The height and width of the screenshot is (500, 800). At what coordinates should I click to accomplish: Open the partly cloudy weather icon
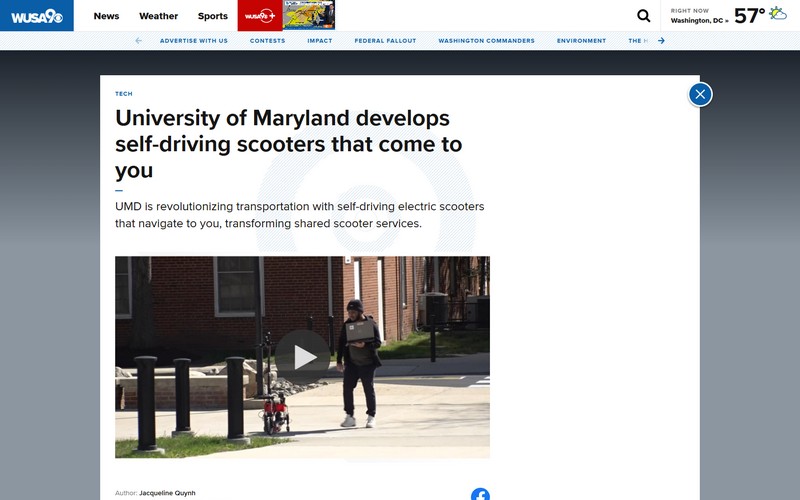(778, 13)
